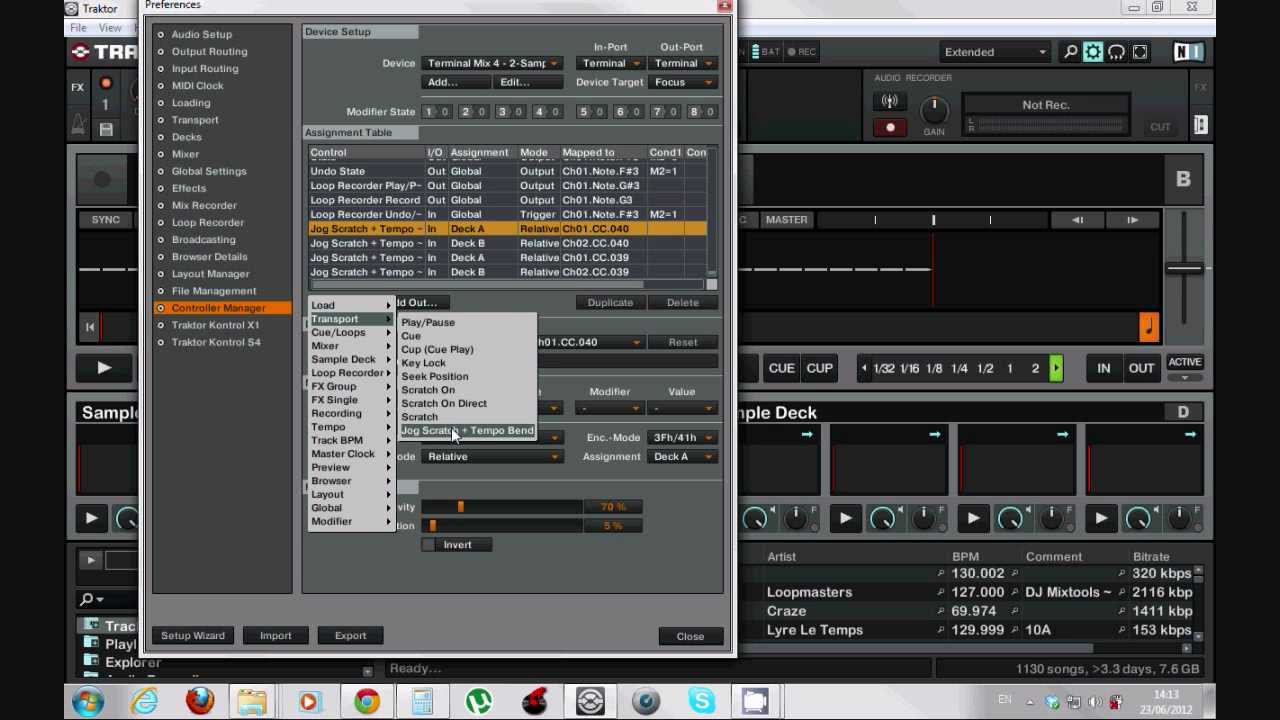
Task: Click the save snapshot disk icon under FX
Action: (x=106, y=129)
